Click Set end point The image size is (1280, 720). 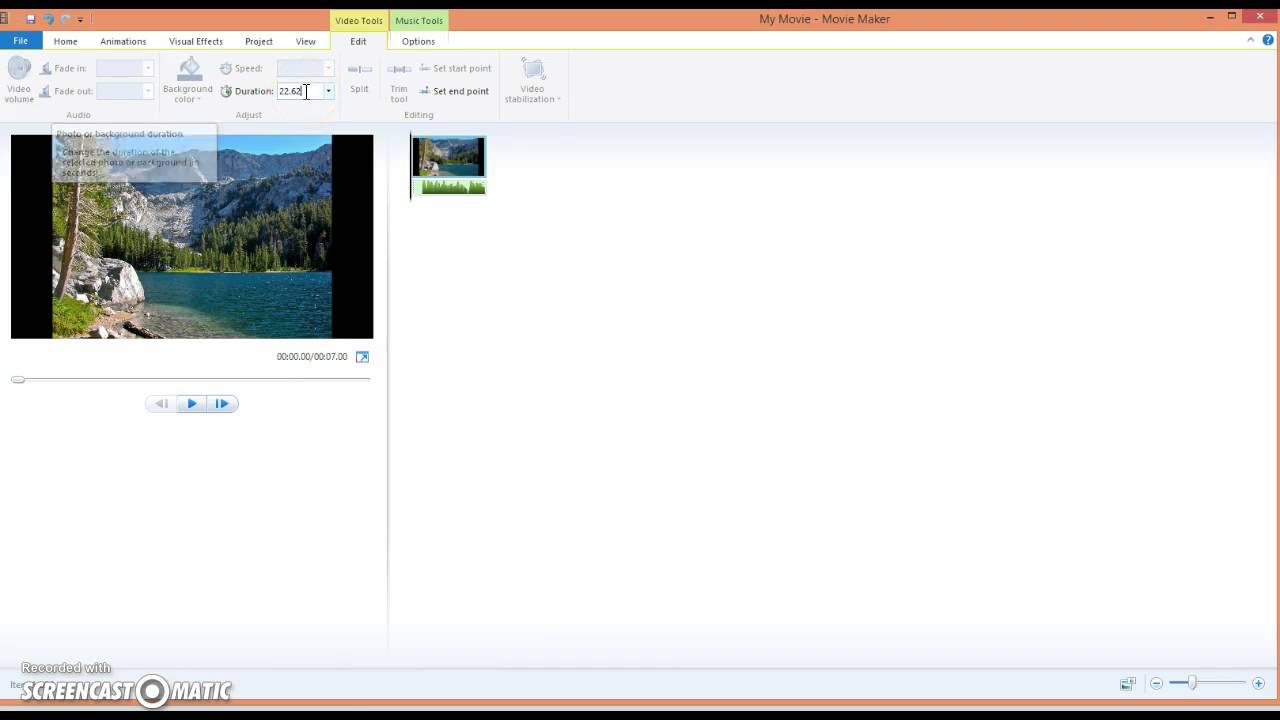click(454, 91)
